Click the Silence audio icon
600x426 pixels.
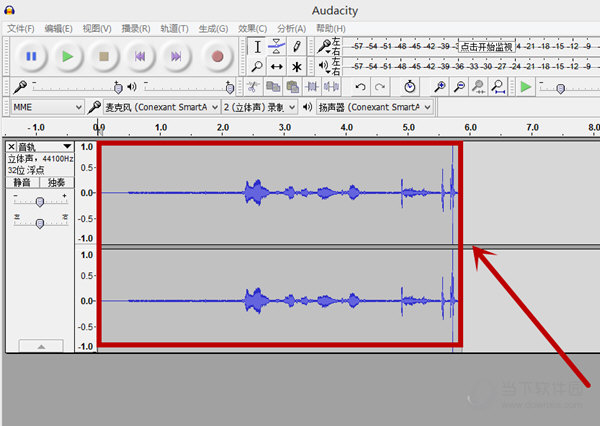(331, 87)
